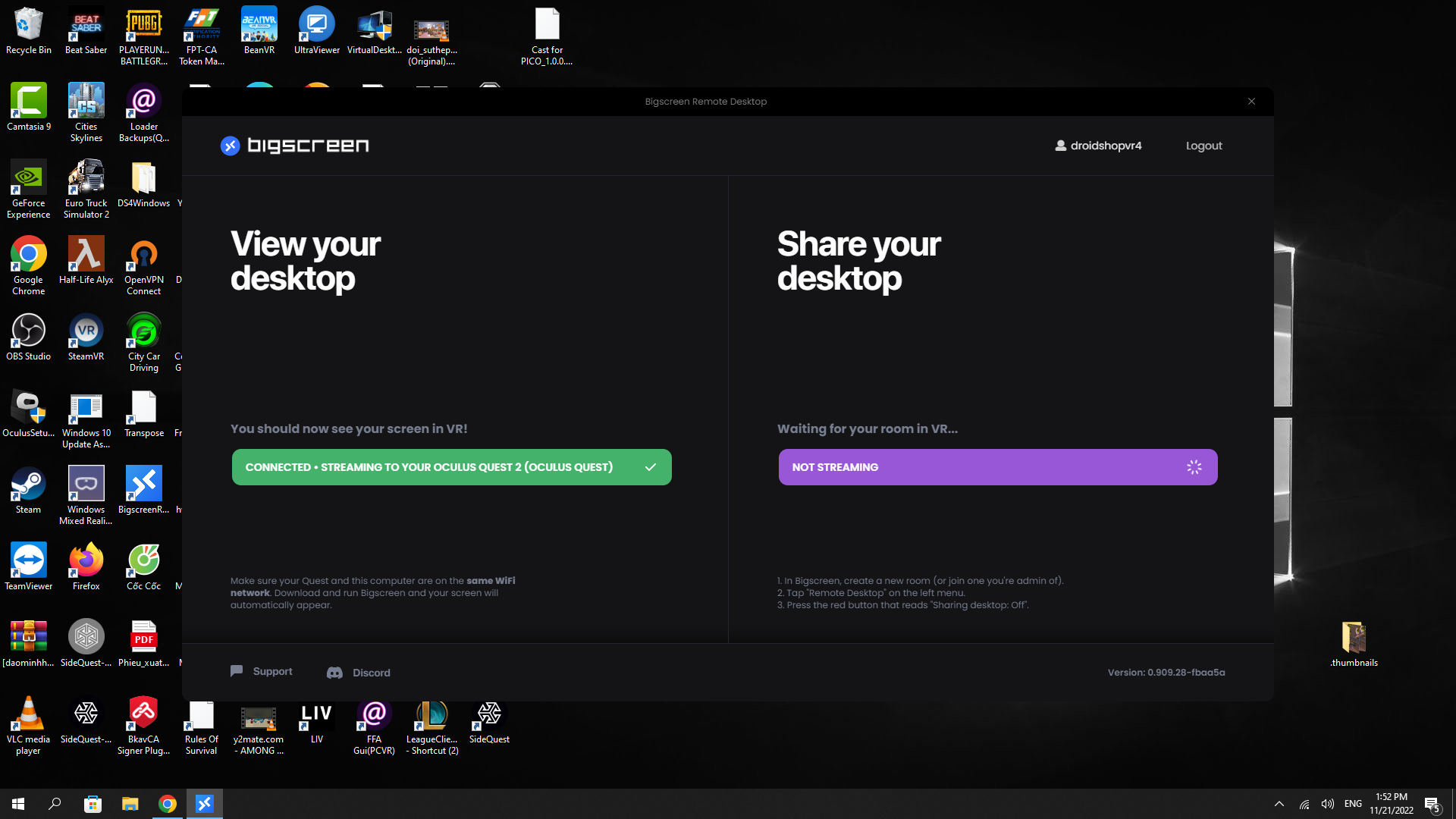The height and width of the screenshot is (819, 1456).
Task: Open the notification center icon
Action: 1432,804
